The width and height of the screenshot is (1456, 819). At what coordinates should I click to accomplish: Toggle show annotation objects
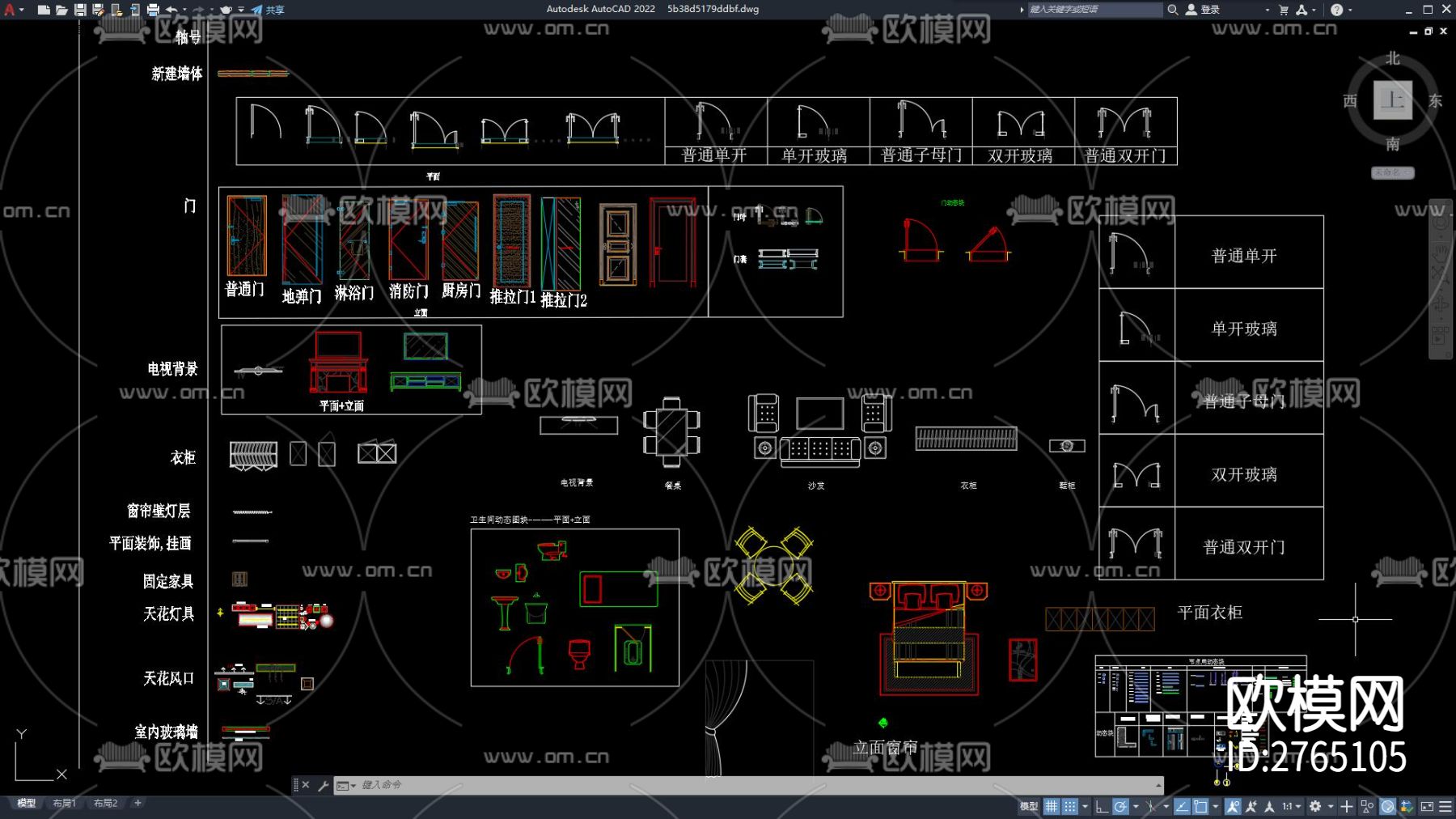click(x=1233, y=806)
